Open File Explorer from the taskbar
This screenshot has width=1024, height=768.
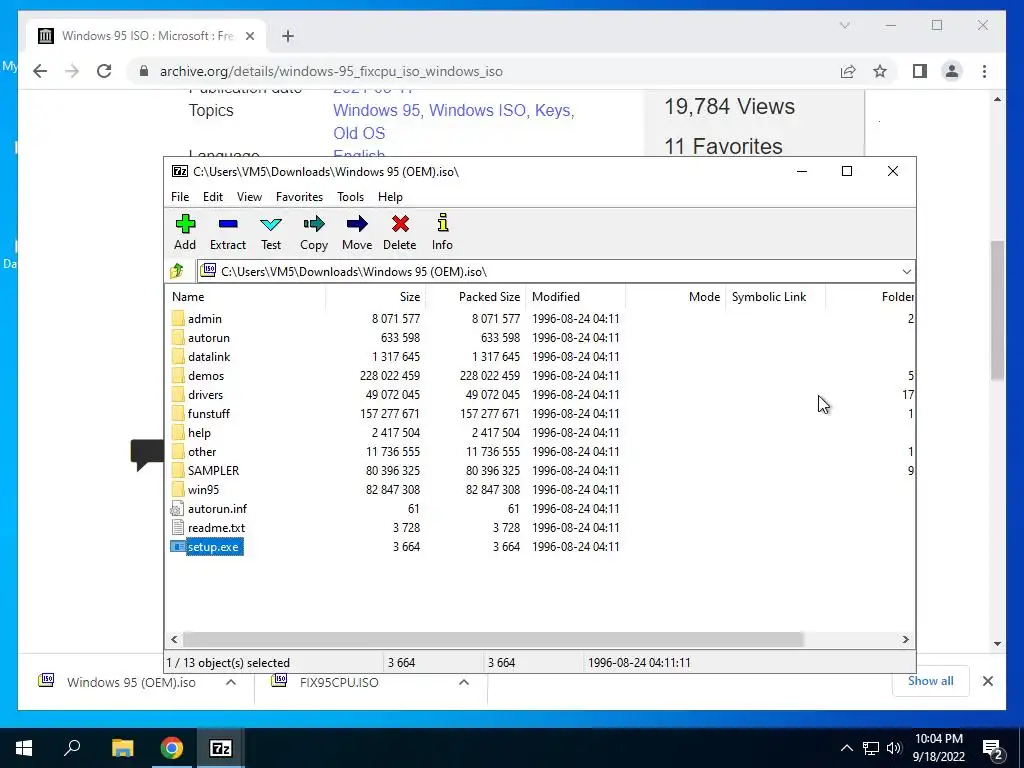(122, 748)
